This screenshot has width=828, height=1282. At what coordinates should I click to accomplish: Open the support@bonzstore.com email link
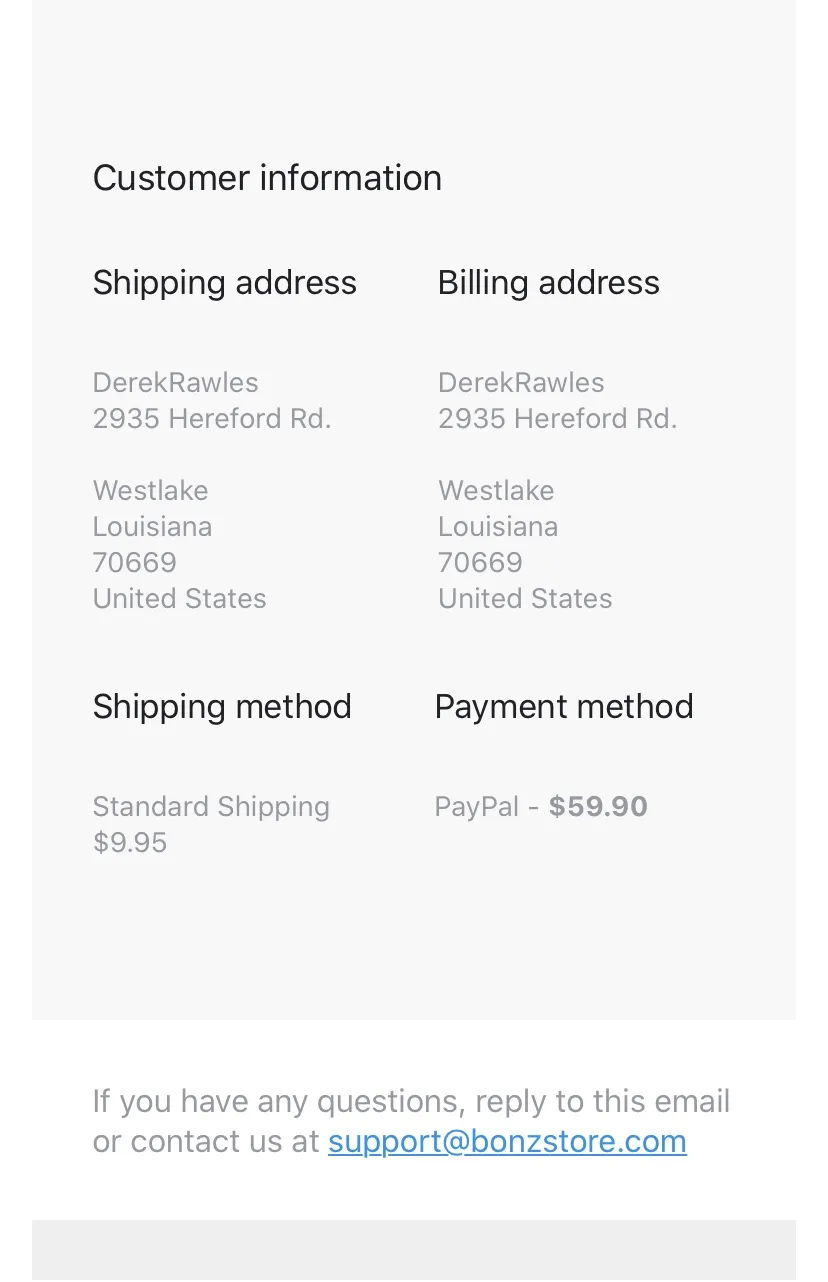pos(507,1141)
